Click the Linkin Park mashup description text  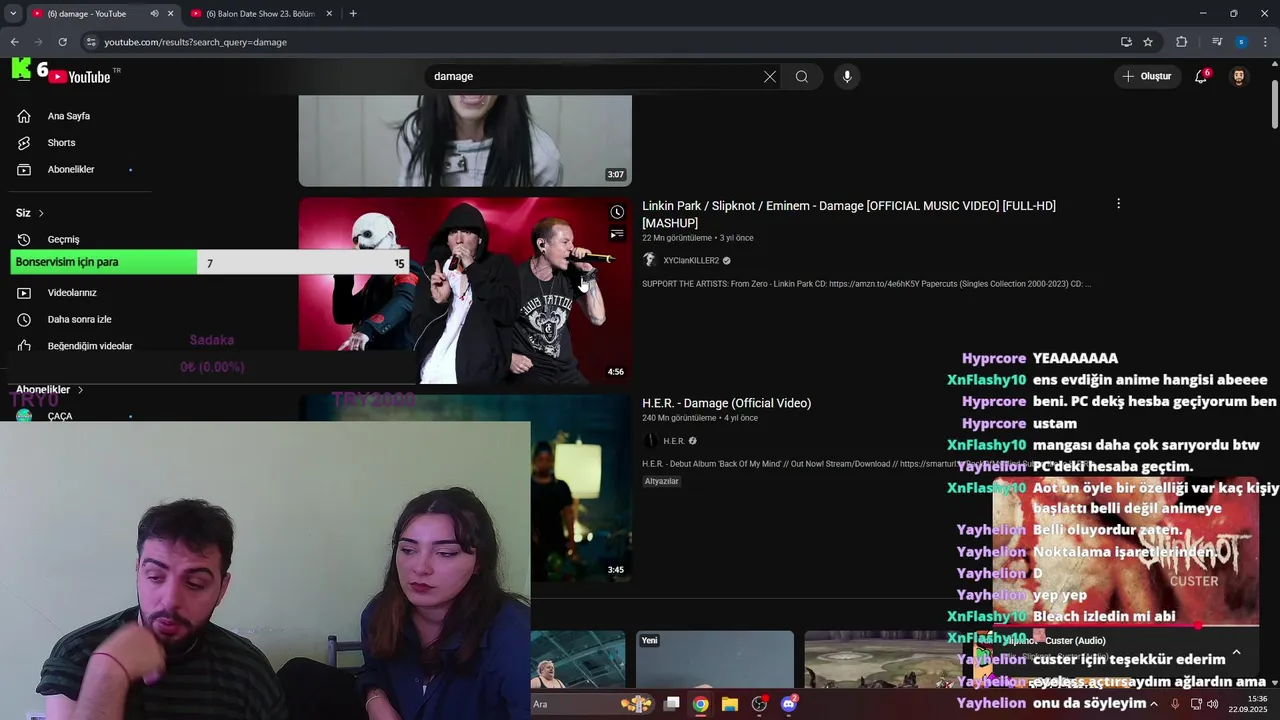tap(866, 284)
